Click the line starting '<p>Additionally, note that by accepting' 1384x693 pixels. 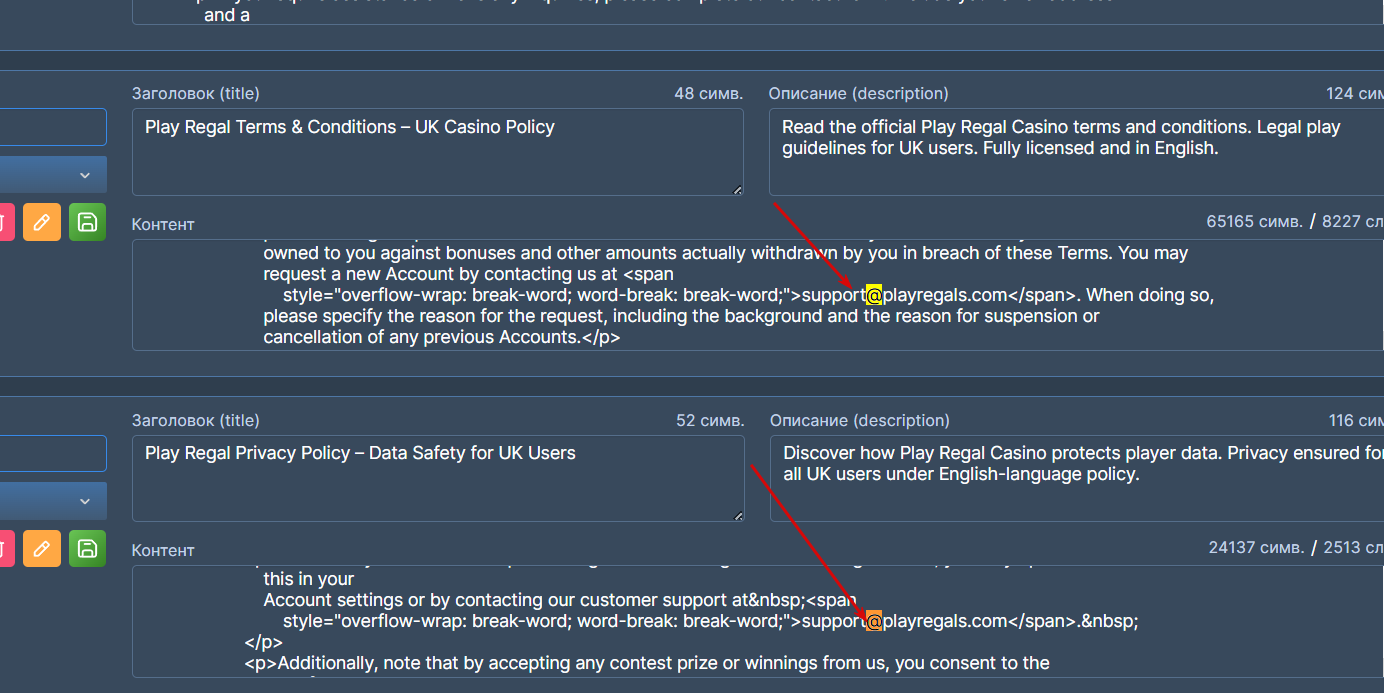coord(647,662)
